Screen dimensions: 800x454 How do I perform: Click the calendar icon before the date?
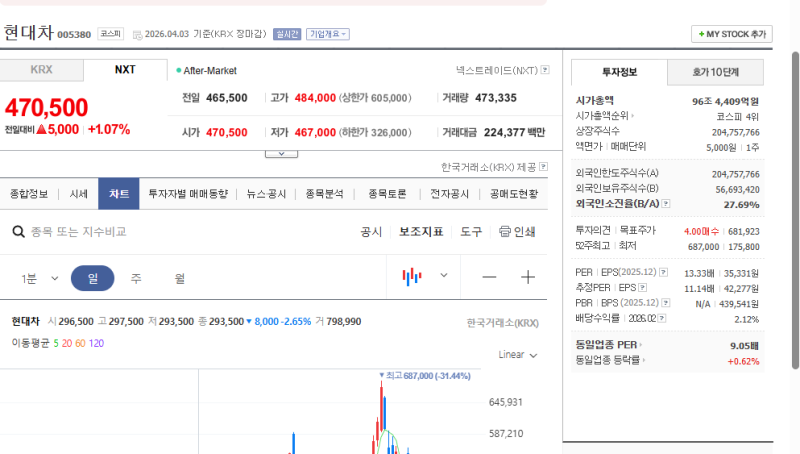point(137,35)
